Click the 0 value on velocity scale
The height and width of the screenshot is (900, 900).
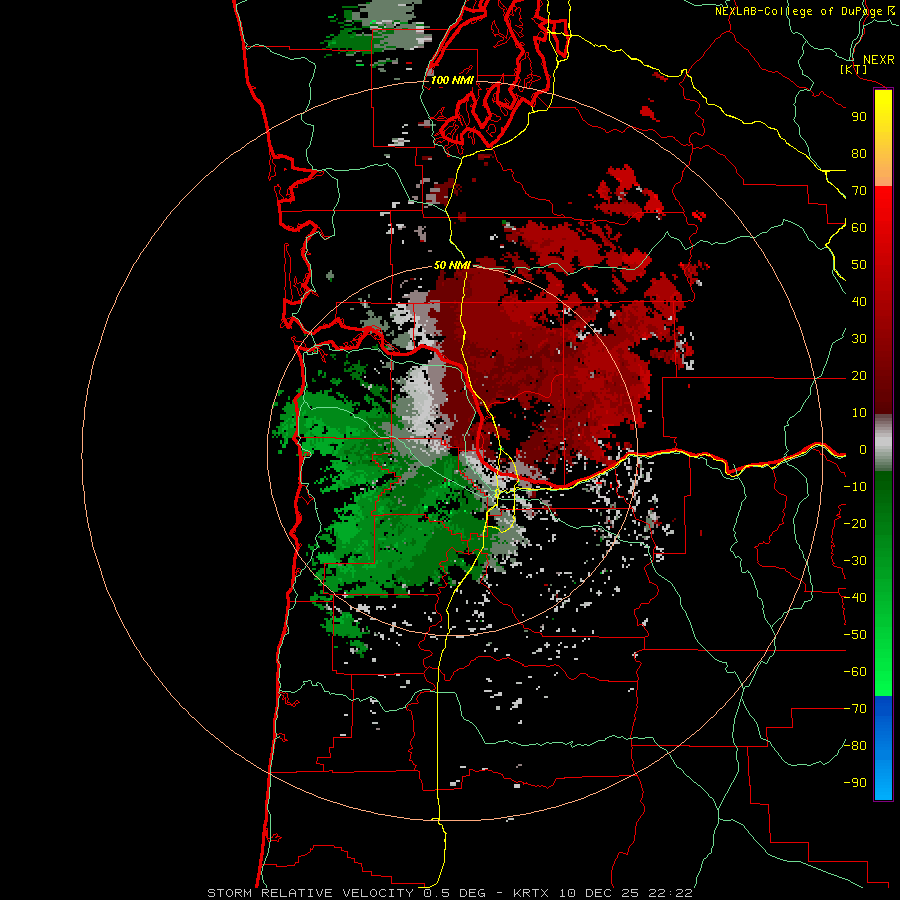(x=863, y=450)
